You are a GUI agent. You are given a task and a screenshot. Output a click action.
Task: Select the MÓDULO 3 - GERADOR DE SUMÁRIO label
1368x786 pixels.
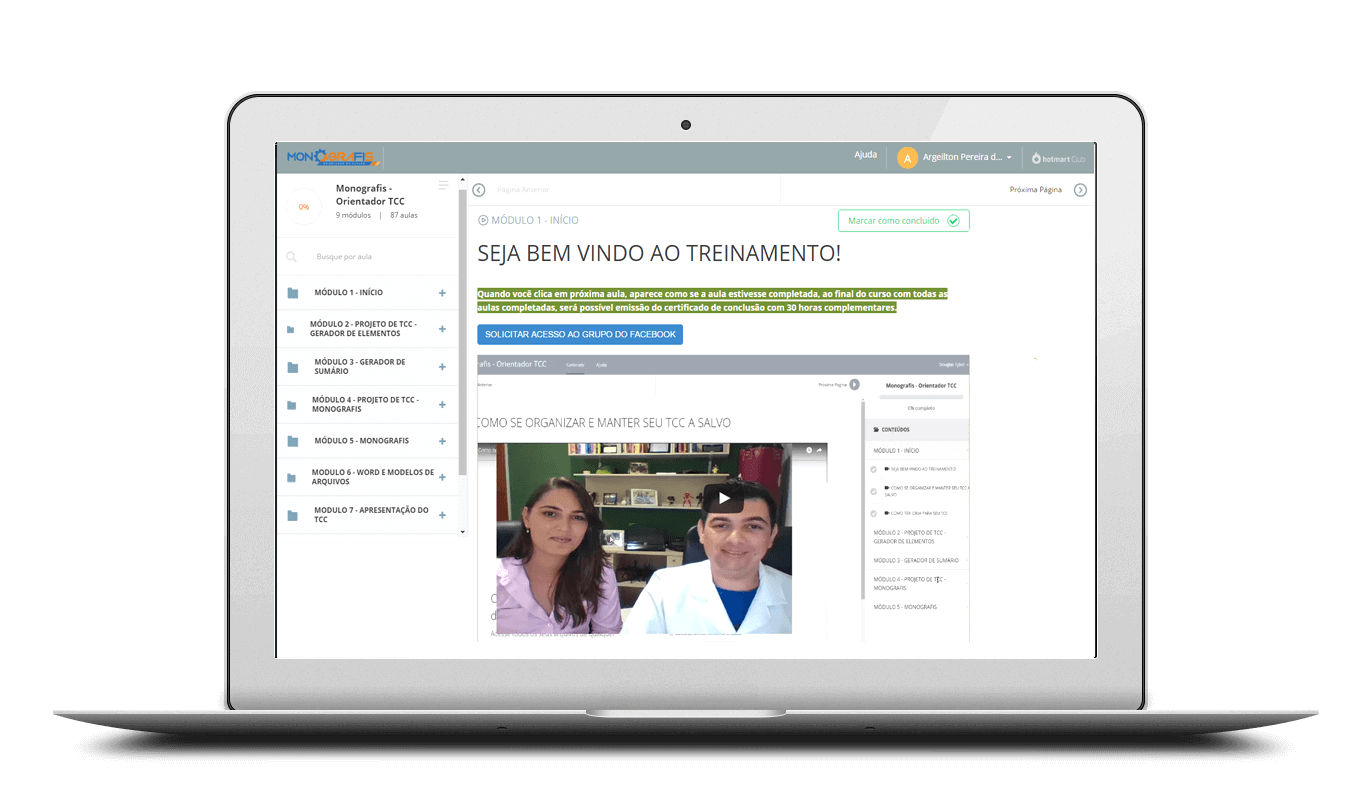click(x=360, y=367)
